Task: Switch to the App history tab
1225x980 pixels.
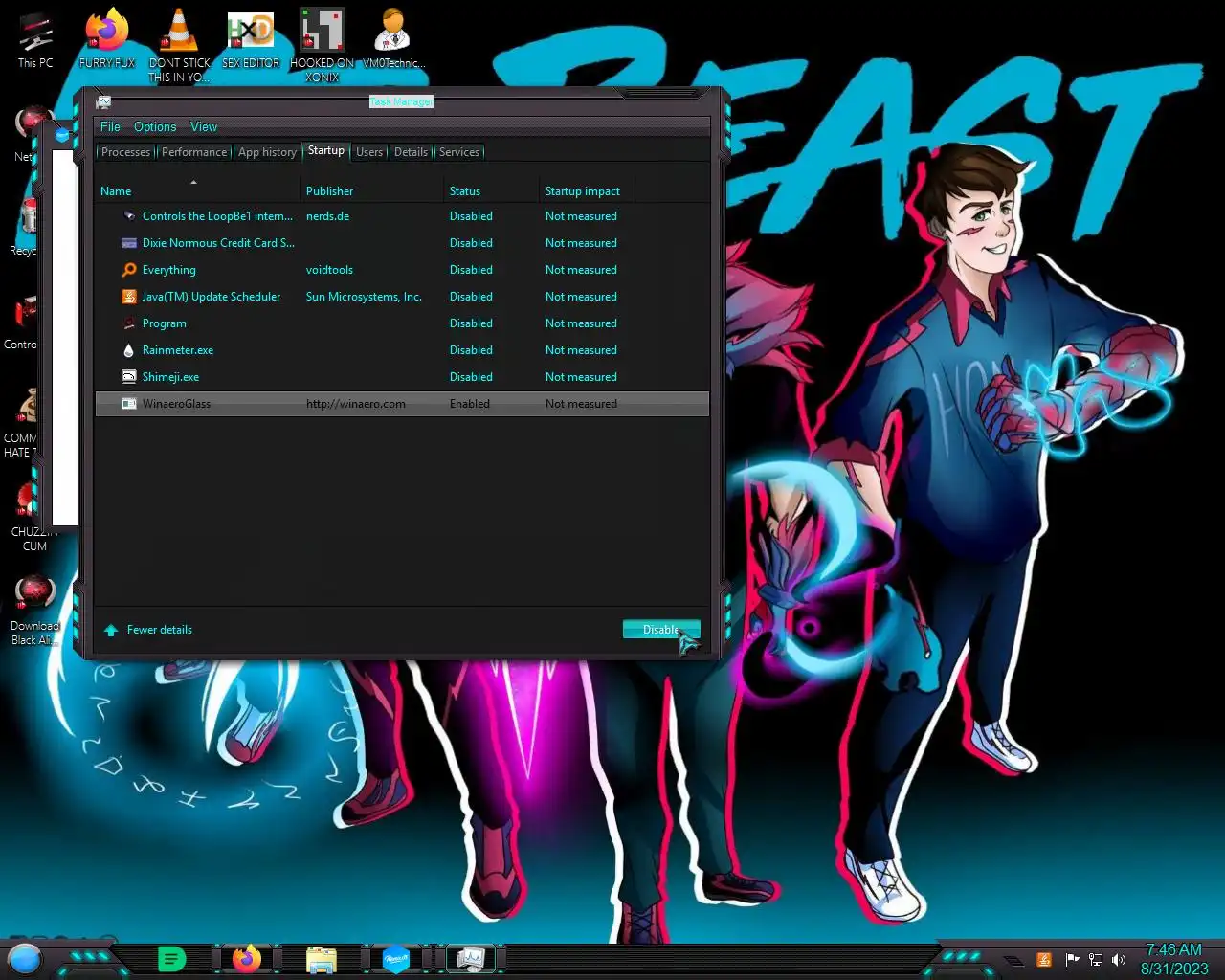Action: [x=267, y=152]
